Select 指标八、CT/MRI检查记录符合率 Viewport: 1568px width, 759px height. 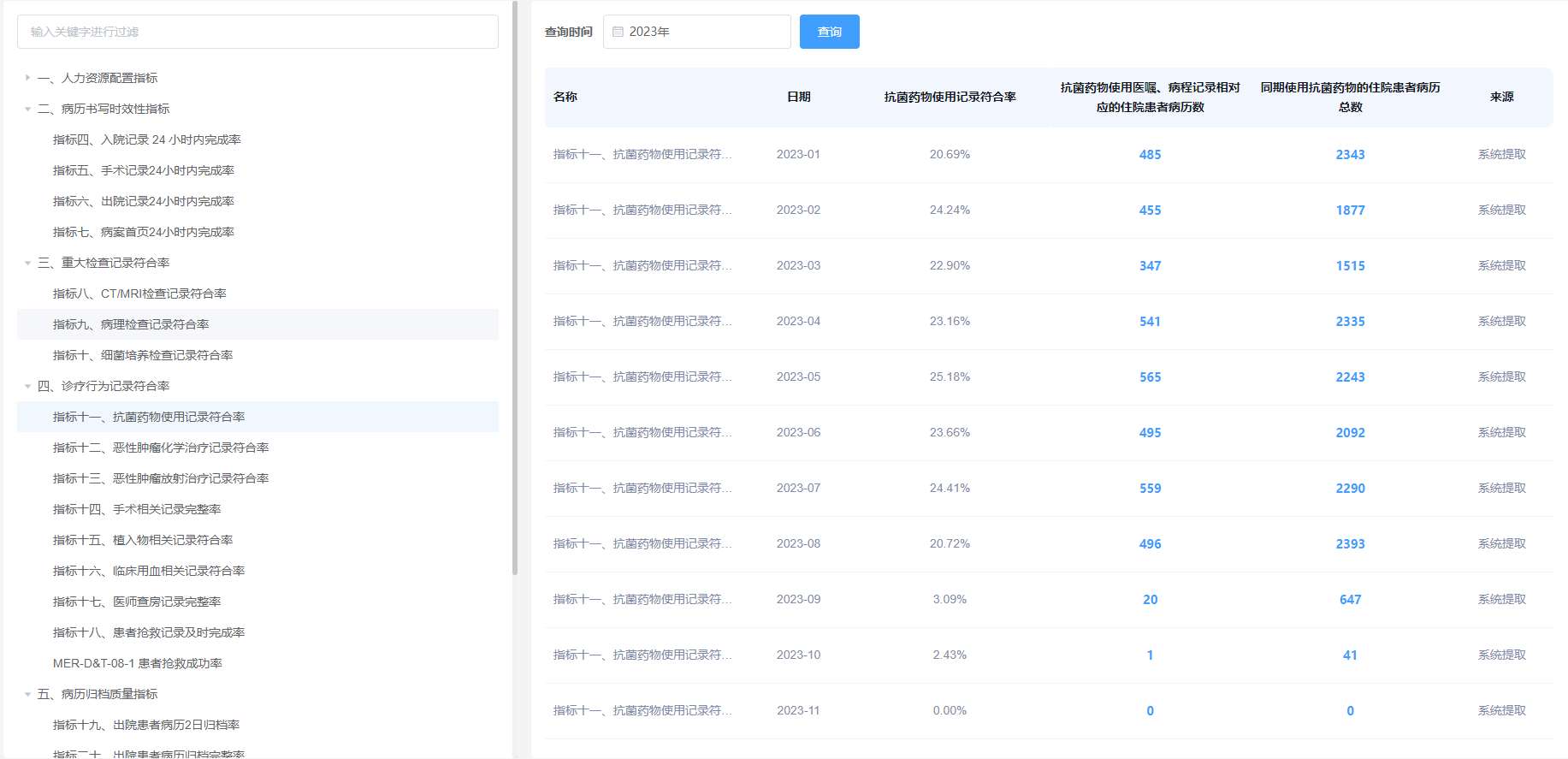tap(139, 294)
